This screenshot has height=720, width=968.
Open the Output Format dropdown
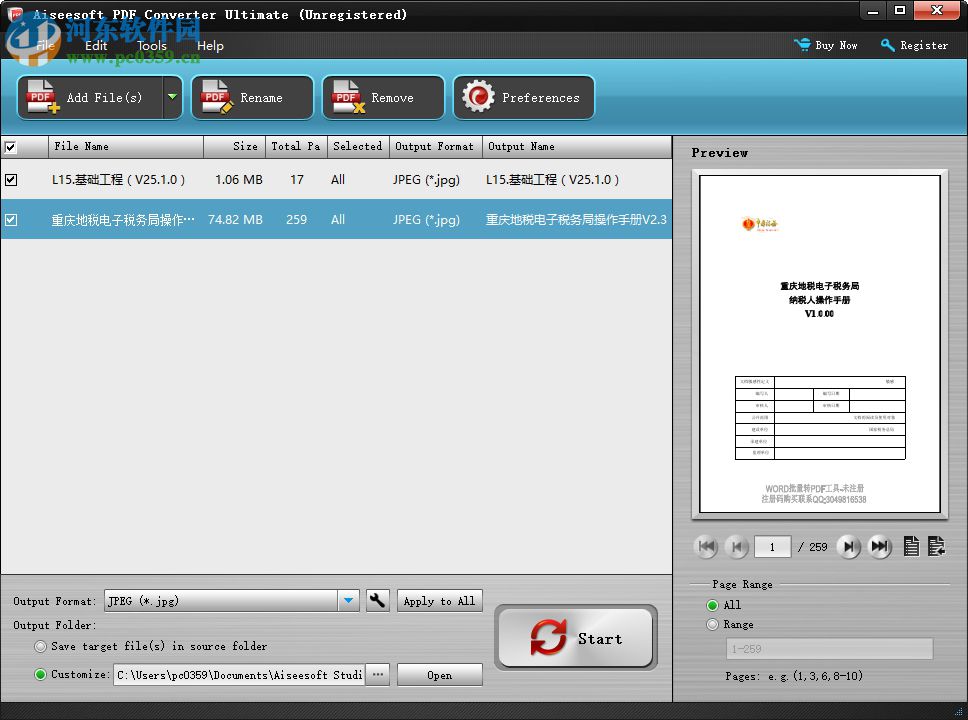pos(348,600)
